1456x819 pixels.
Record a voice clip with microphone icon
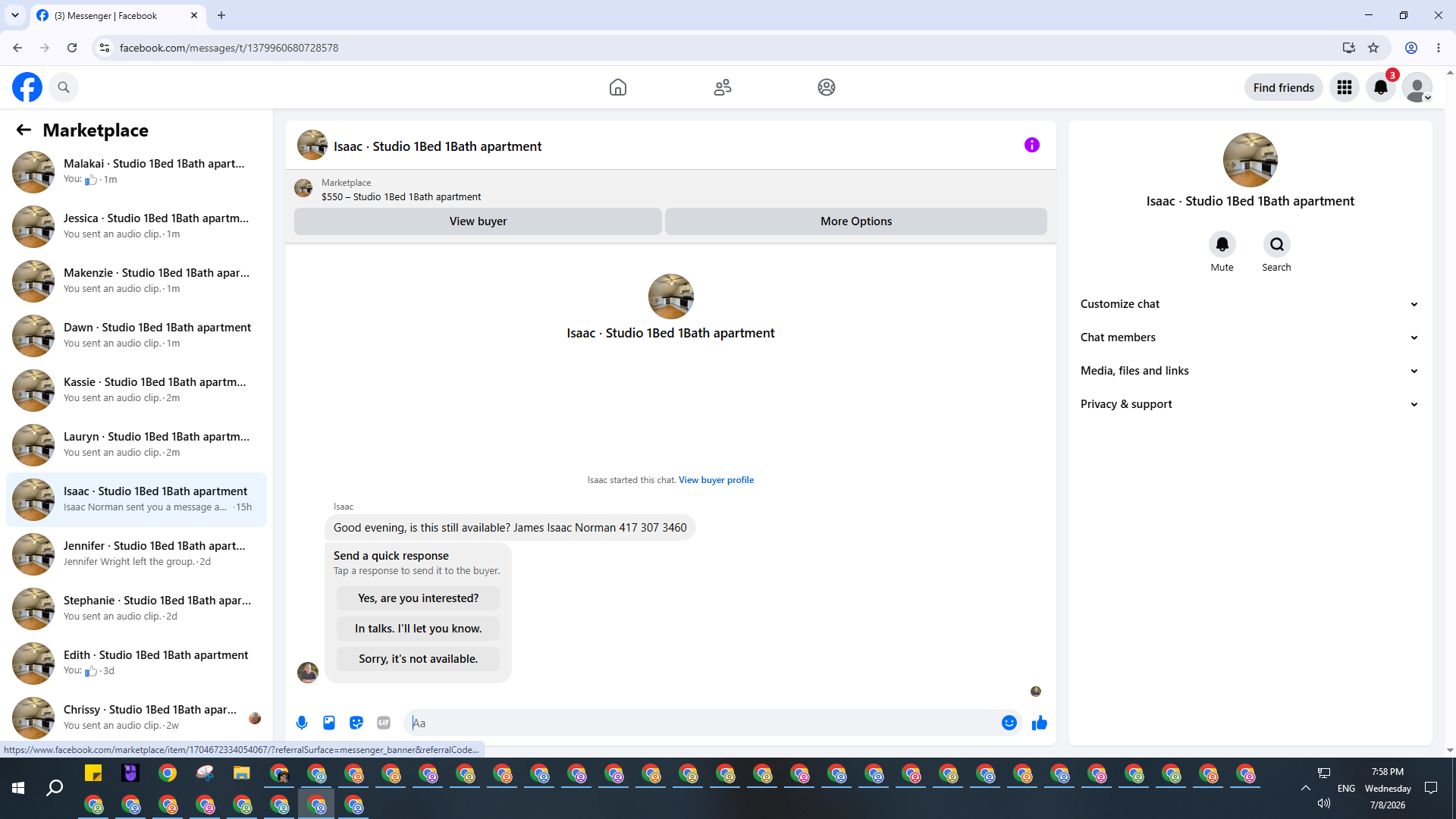[302, 723]
